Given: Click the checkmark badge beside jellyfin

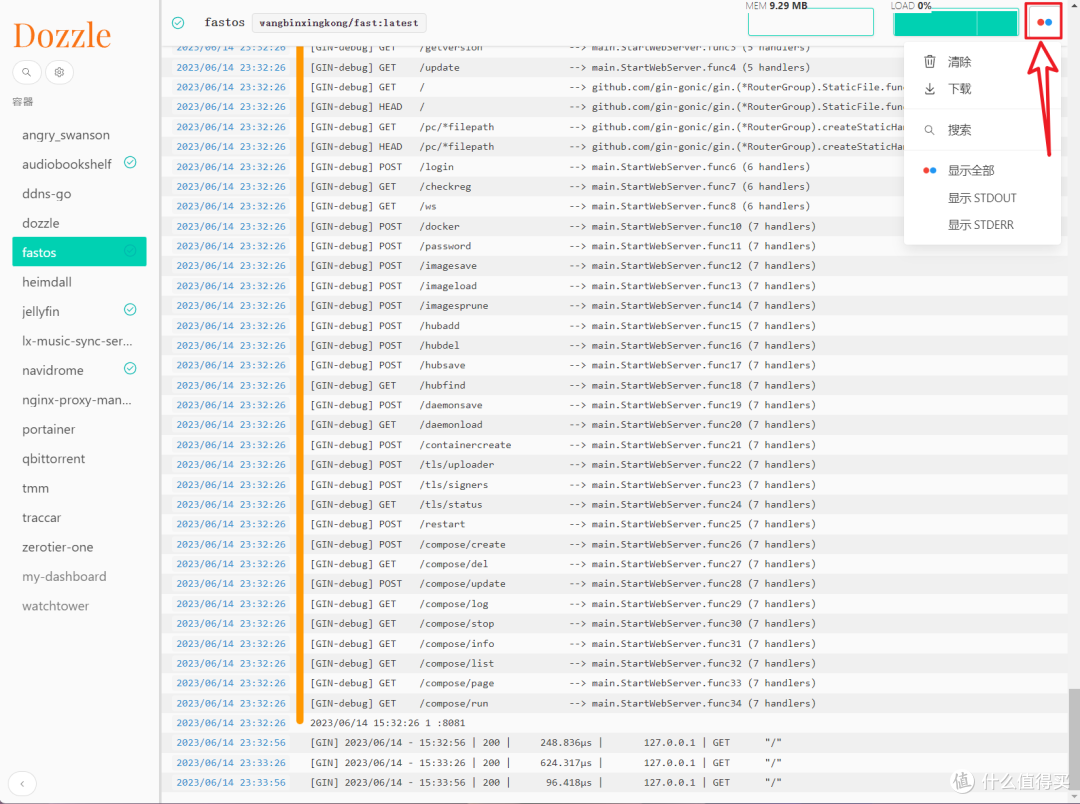Looking at the screenshot, I should [129, 310].
